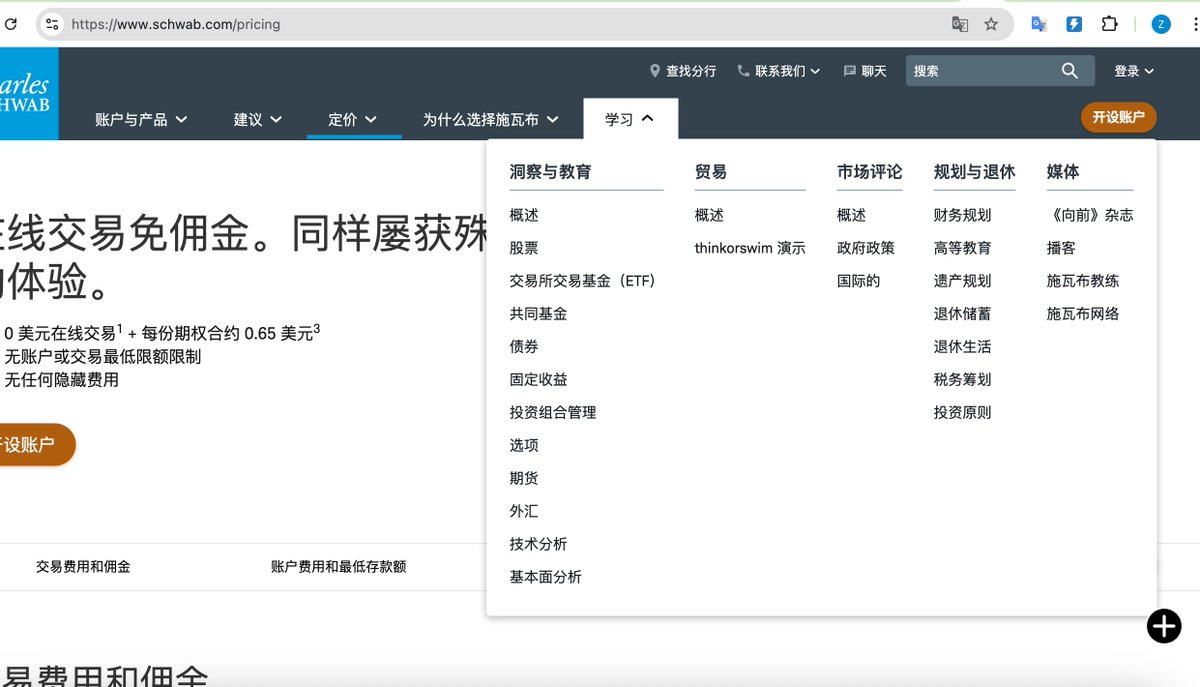Click the orange 开设账户 button
Image resolution: width=1200 pixels, height=687 pixels.
click(x=1118, y=117)
